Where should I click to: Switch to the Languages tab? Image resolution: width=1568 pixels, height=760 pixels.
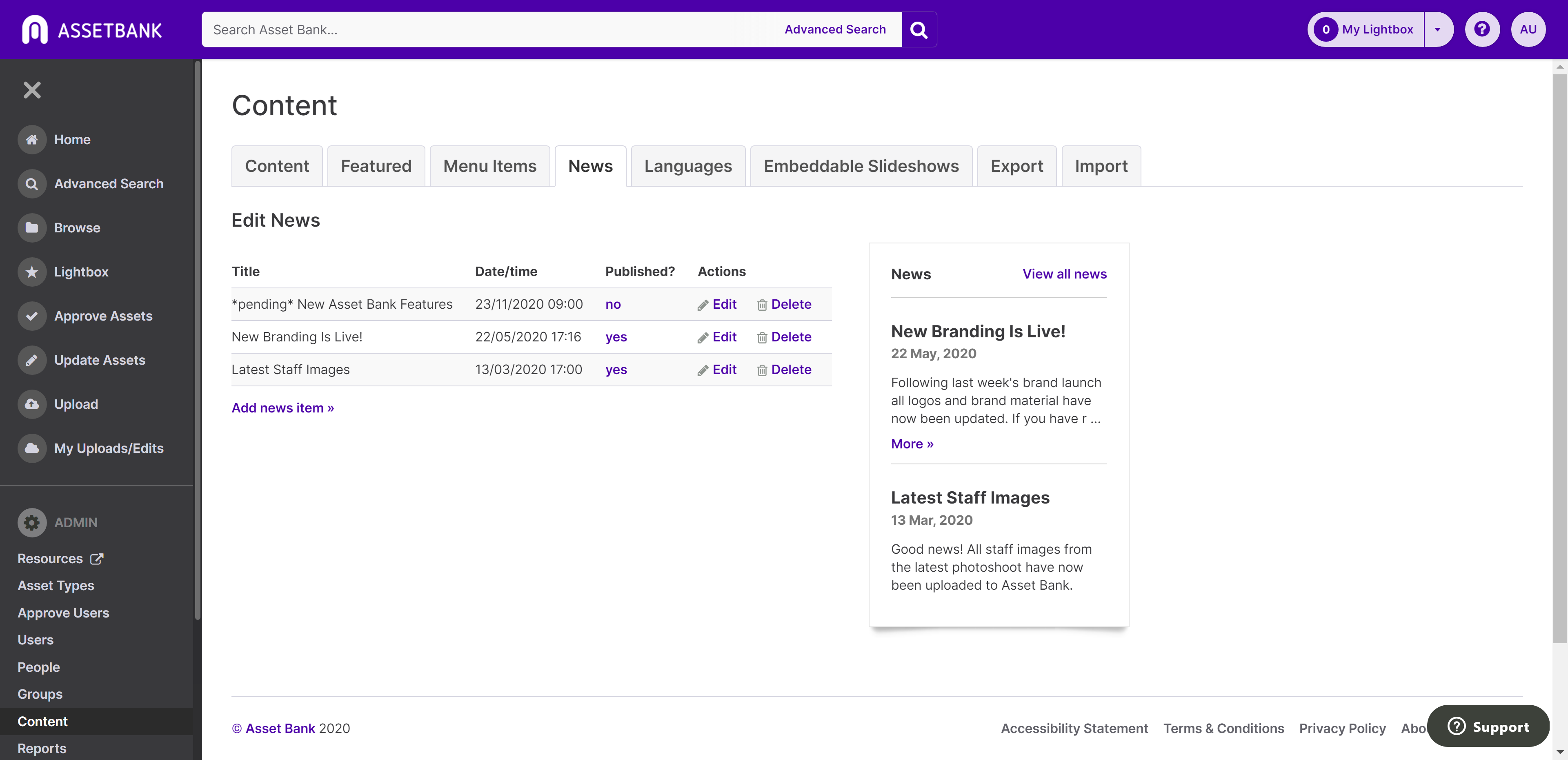click(688, 166)
